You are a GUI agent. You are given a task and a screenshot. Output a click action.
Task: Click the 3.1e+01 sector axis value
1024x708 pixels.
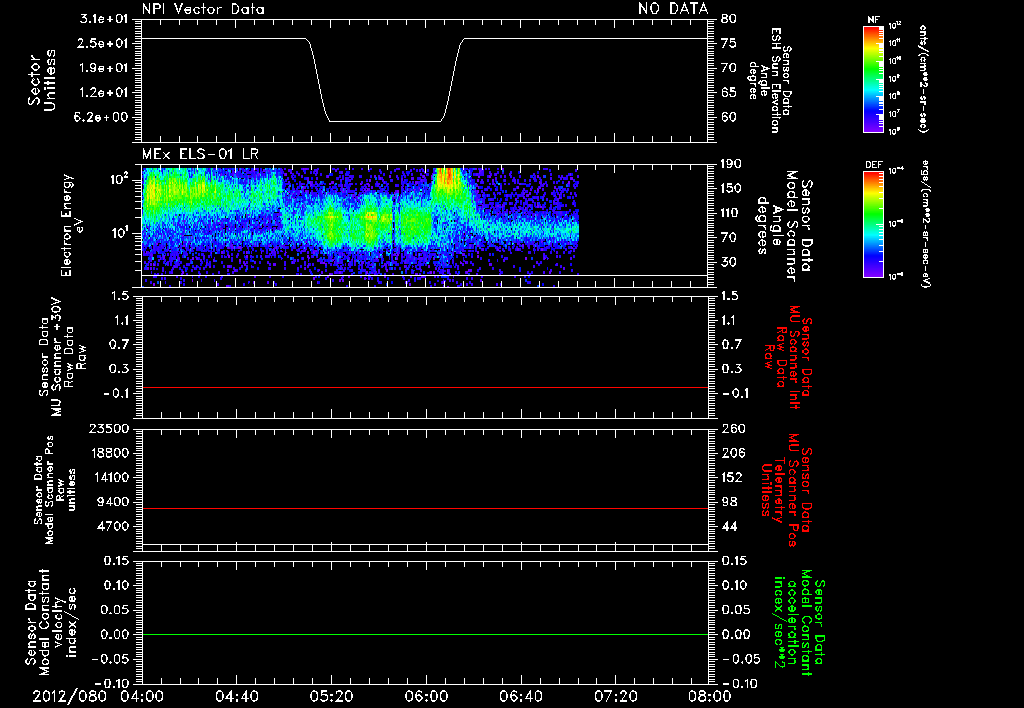103,19
